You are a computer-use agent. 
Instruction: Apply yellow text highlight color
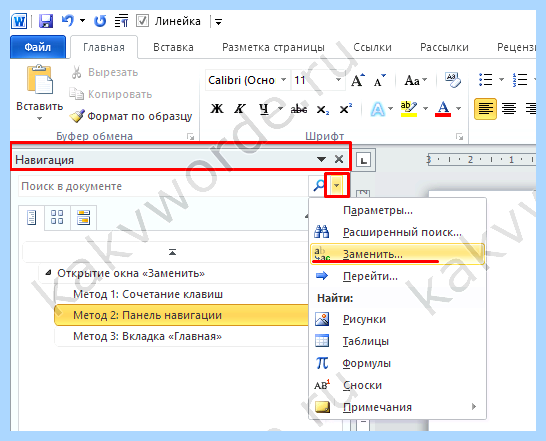(409, 109)
